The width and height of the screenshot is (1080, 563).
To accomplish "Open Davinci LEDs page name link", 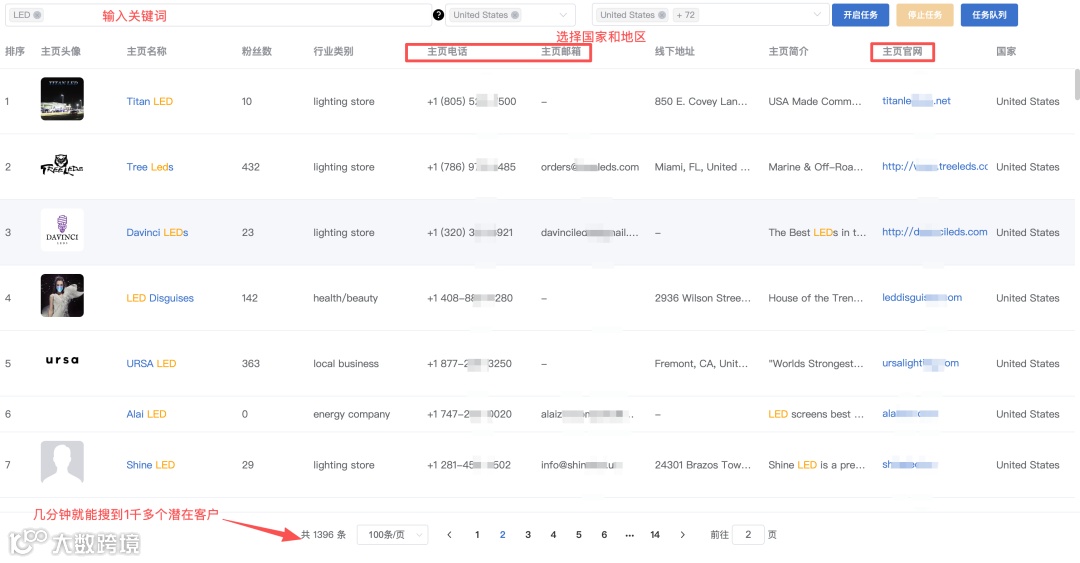I will point(157,232).
